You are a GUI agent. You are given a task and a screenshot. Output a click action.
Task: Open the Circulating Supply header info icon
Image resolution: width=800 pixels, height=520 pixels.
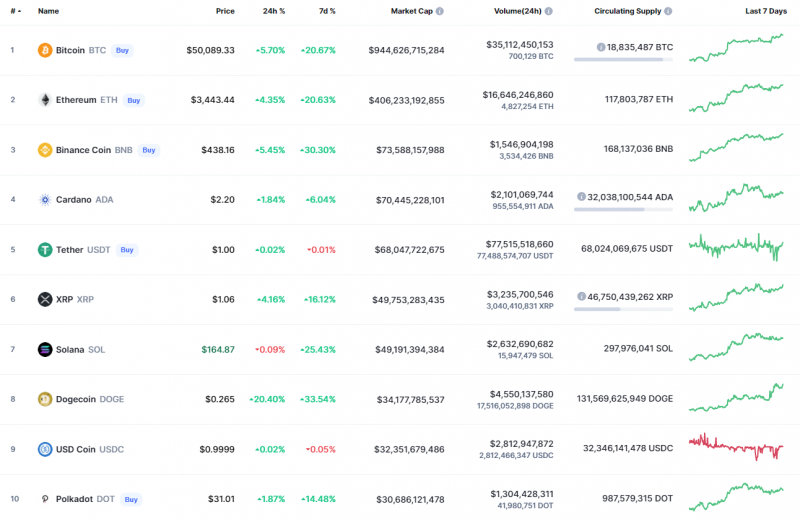(668, 11)
